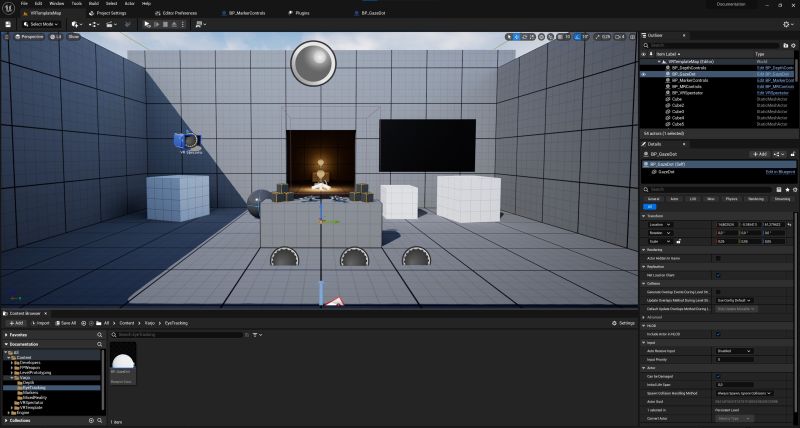Open the camera speed setting
Screen dimensions: 800x428
(x=619, y=37)
